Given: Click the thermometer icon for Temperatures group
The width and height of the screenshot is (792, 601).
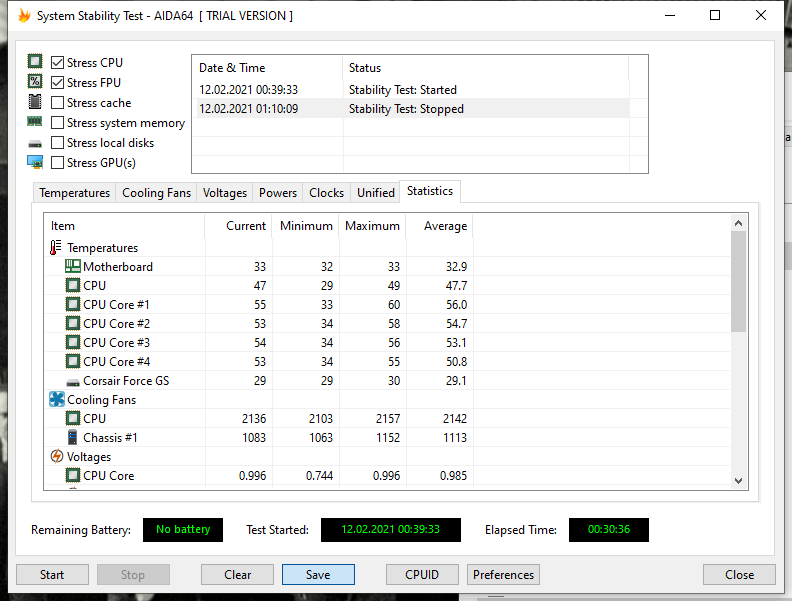Looking at the screenshot, I should (x=56, y=247).
